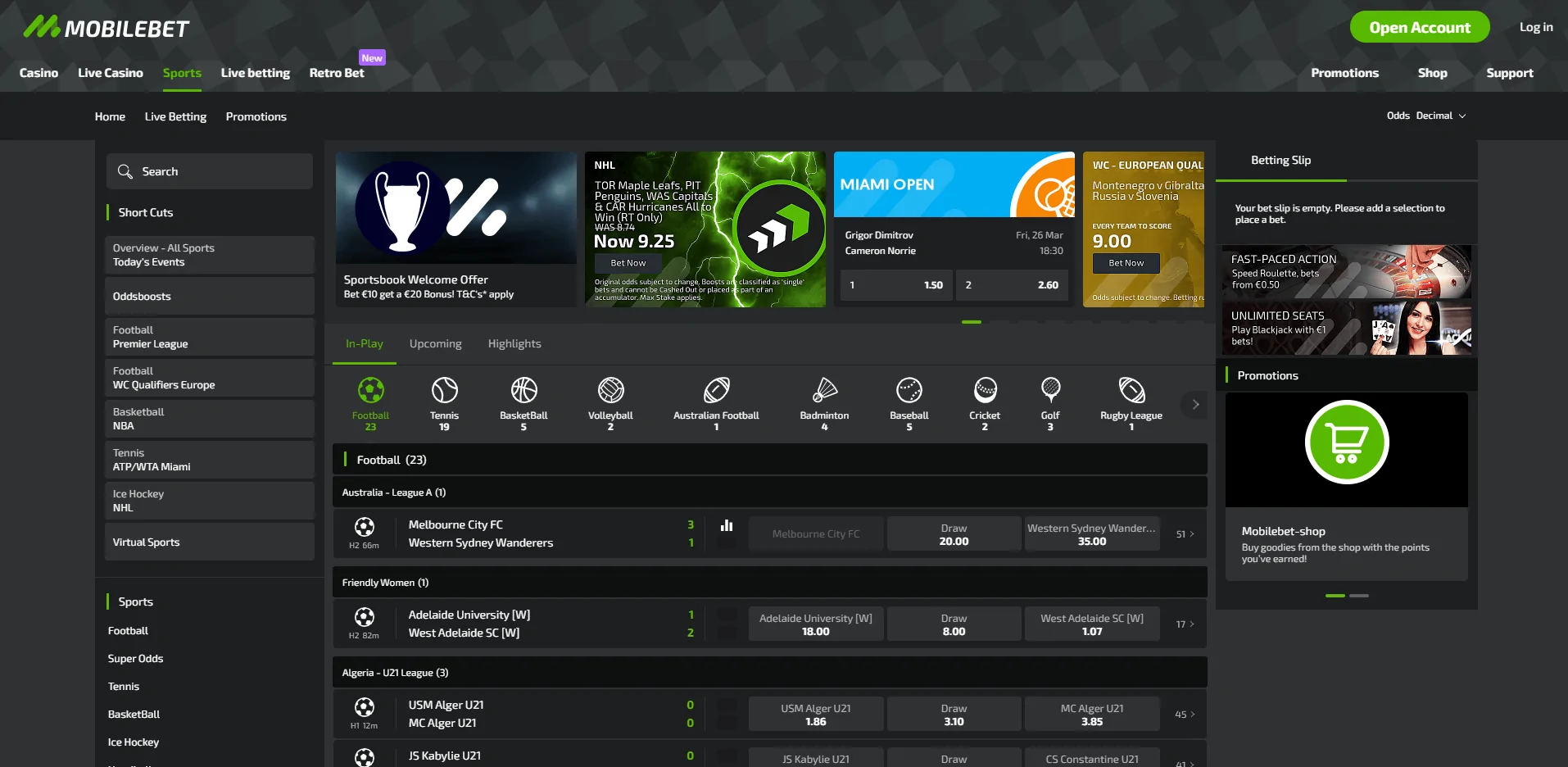Screen dimensions: 1568x767
Task: Select Western Sydney Wanderers odds 35.00
Action: point(1092,534)
